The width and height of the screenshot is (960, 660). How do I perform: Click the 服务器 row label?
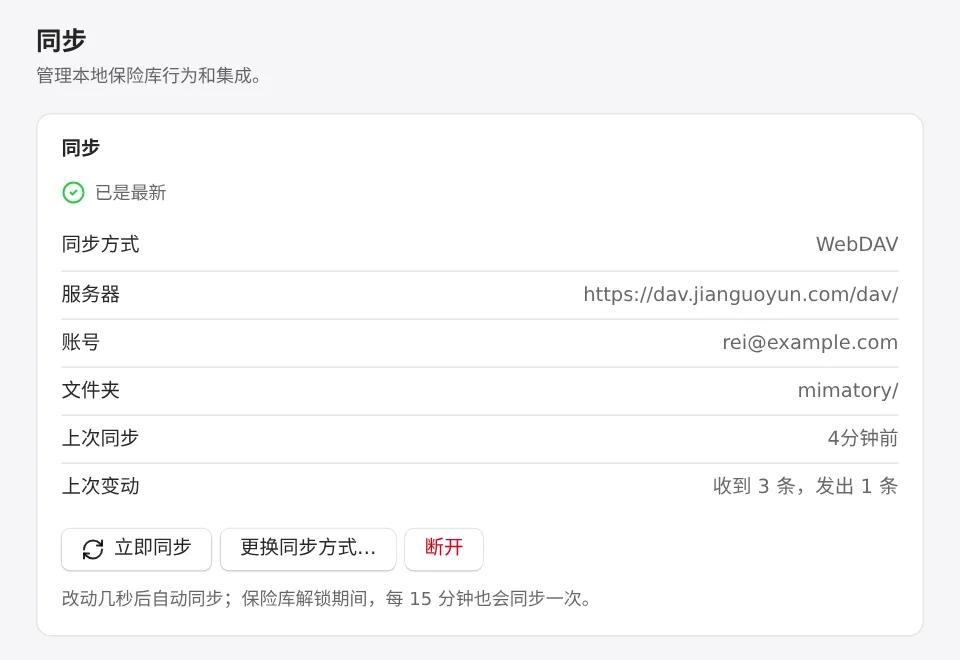pyautogui.click(x=91, y=294)
